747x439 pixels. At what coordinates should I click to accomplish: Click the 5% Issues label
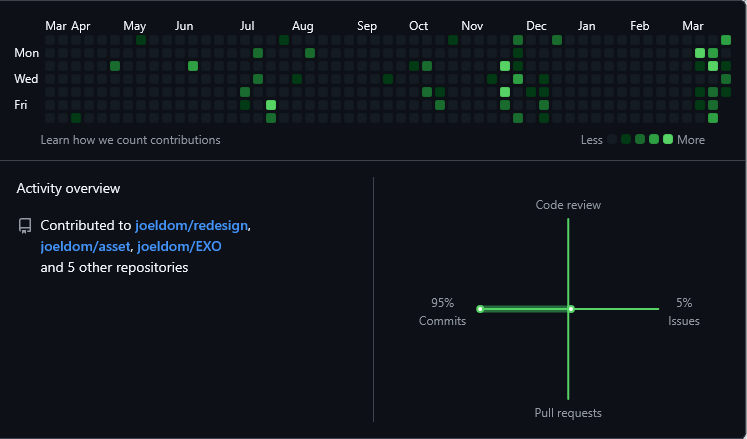tap(684, 312)
